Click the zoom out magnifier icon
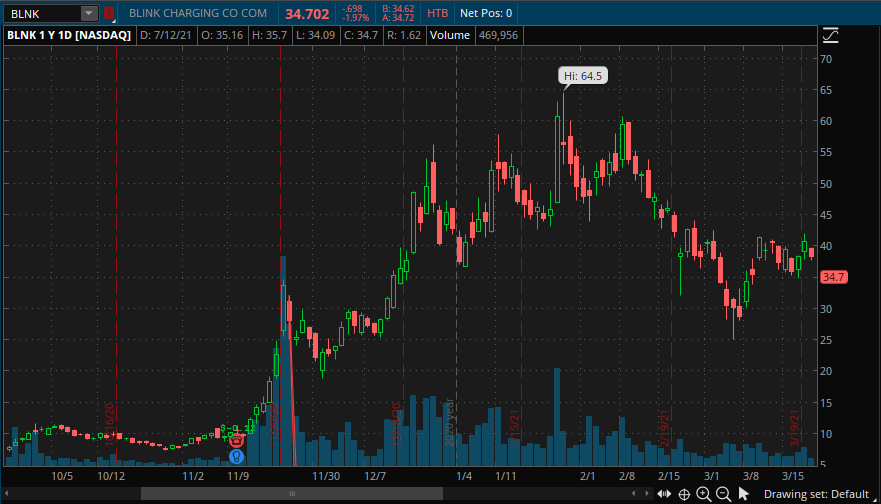881x504 pixels. (x=724, y=494)
